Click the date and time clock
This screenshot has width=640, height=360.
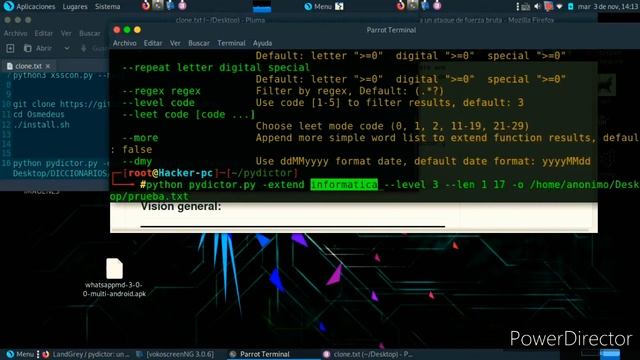(608, 7)
